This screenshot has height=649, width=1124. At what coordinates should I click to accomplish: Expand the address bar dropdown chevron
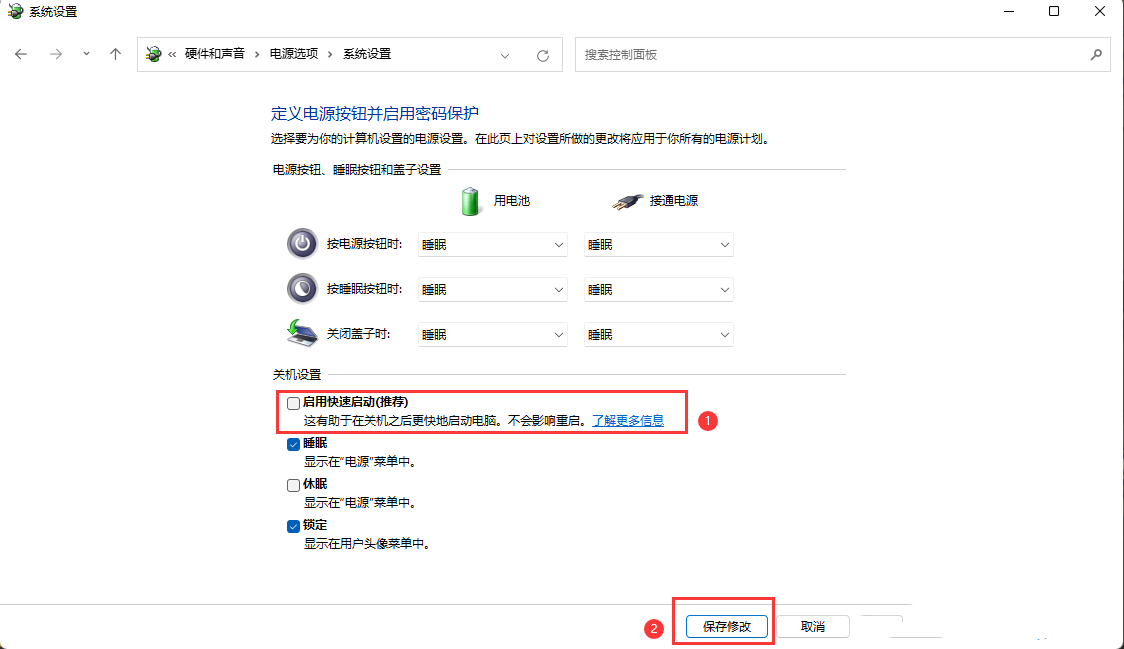(505, 55)
